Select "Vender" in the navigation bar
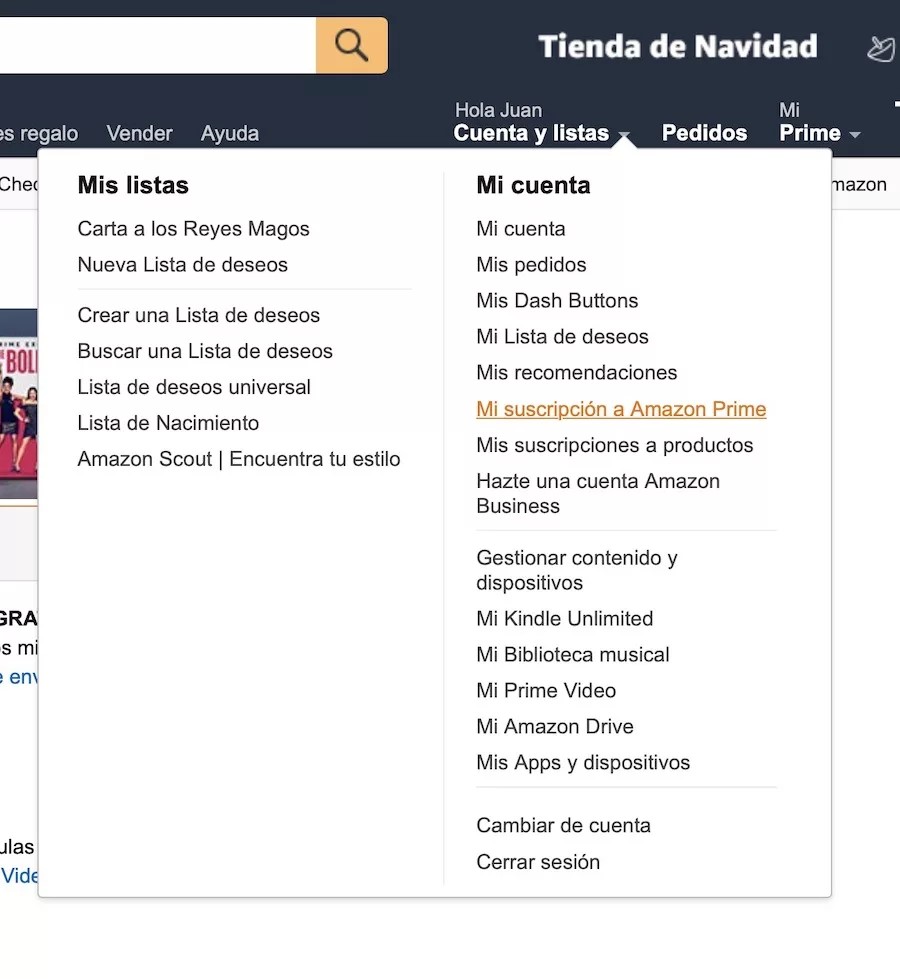Screen dimensions: 900x979 point(139,133)
